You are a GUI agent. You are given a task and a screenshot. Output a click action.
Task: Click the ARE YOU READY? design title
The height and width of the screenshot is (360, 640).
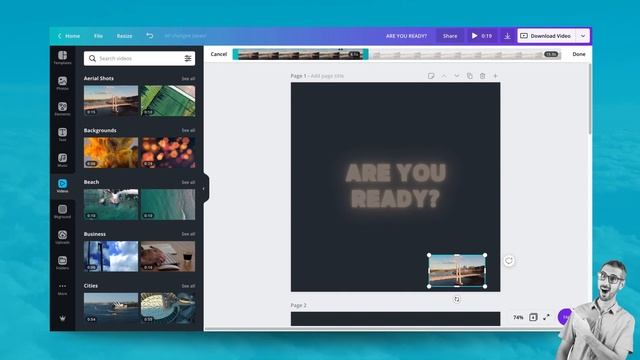point(407,36)
